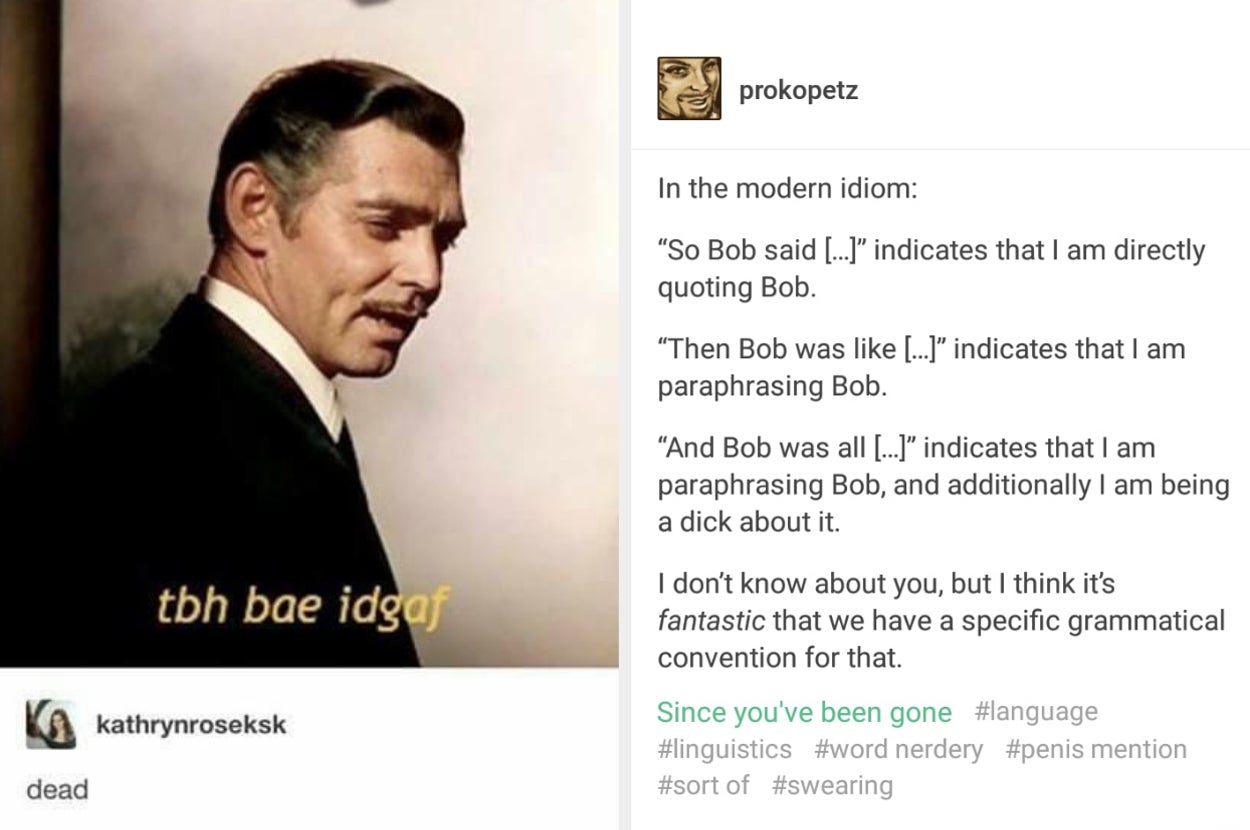This screenshot has width=1250, height=830.
Task: Open the green "Since you've been gone" link
Action: (x=804, y=712)
